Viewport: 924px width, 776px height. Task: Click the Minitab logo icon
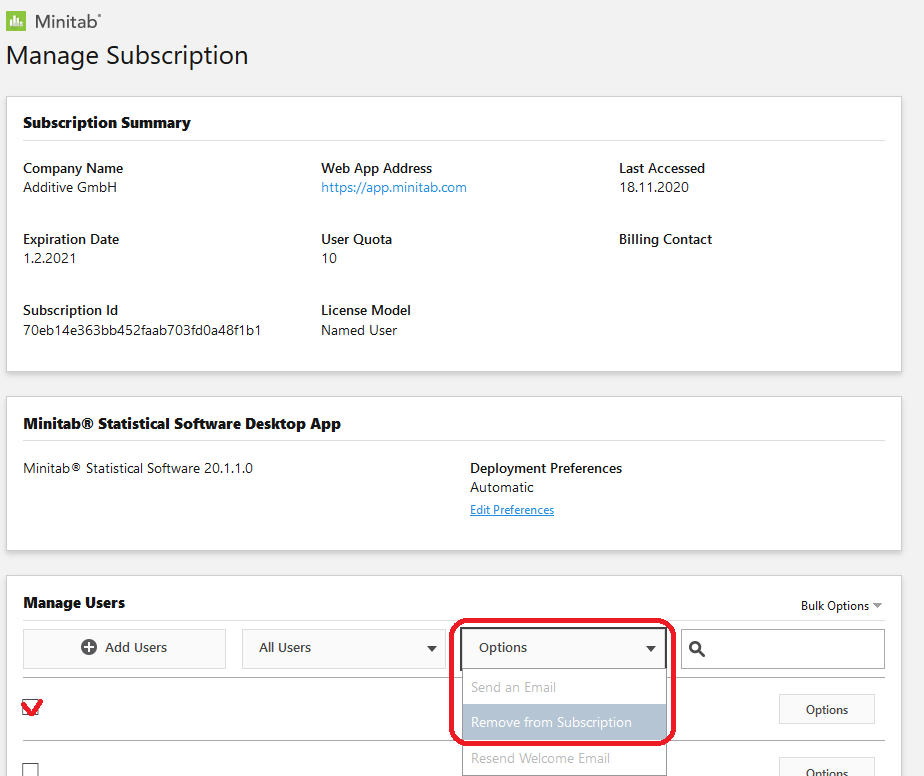(16, 21)
